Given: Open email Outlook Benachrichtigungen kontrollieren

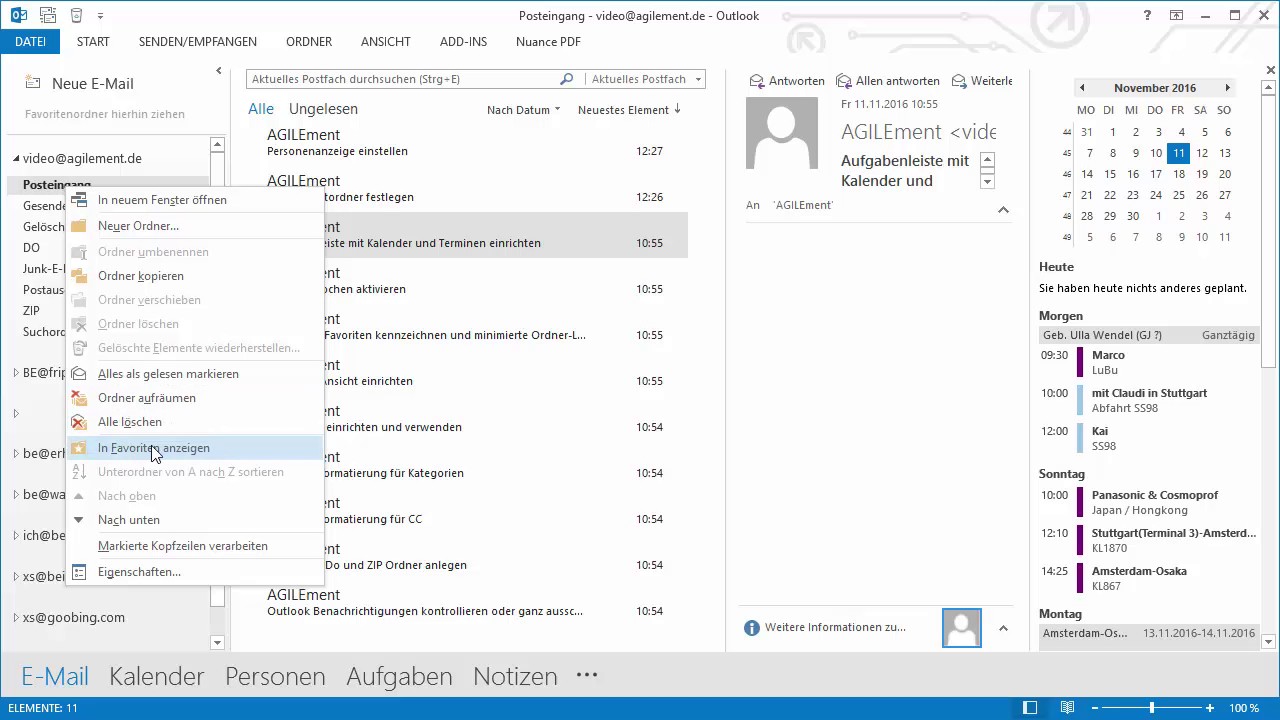Looking at the screenshot, I should 467,603.
